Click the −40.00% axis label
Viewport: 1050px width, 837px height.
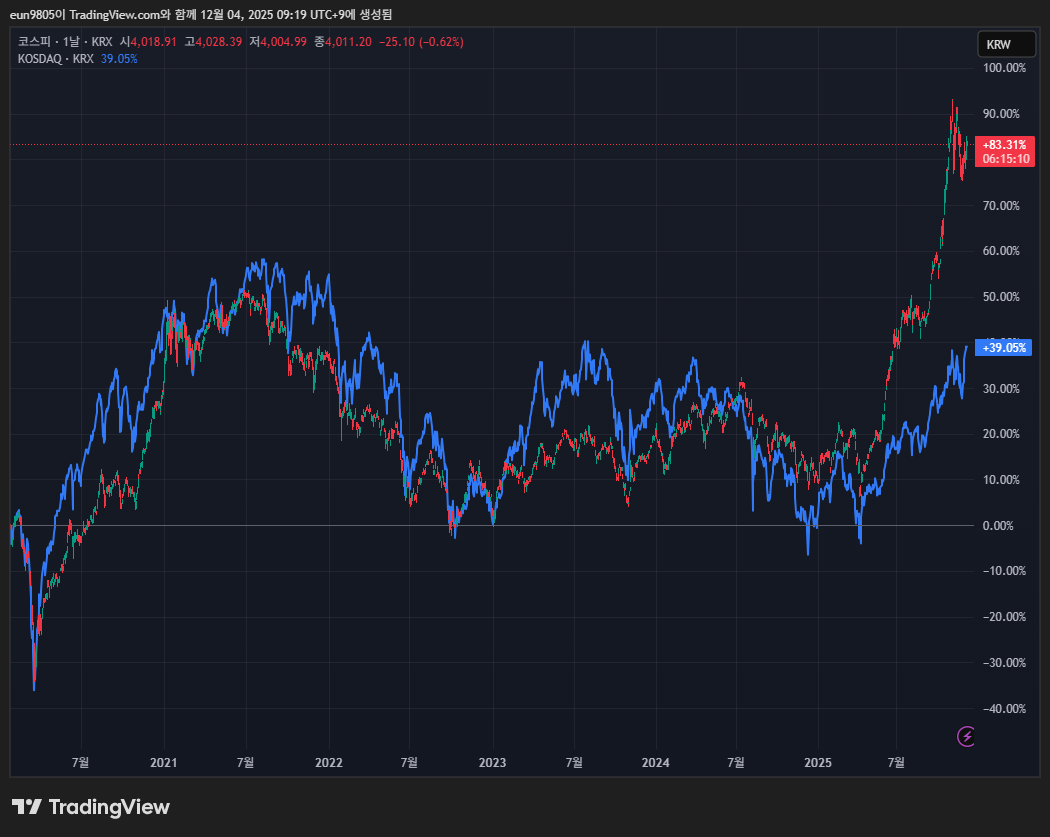click(1004, 708)
